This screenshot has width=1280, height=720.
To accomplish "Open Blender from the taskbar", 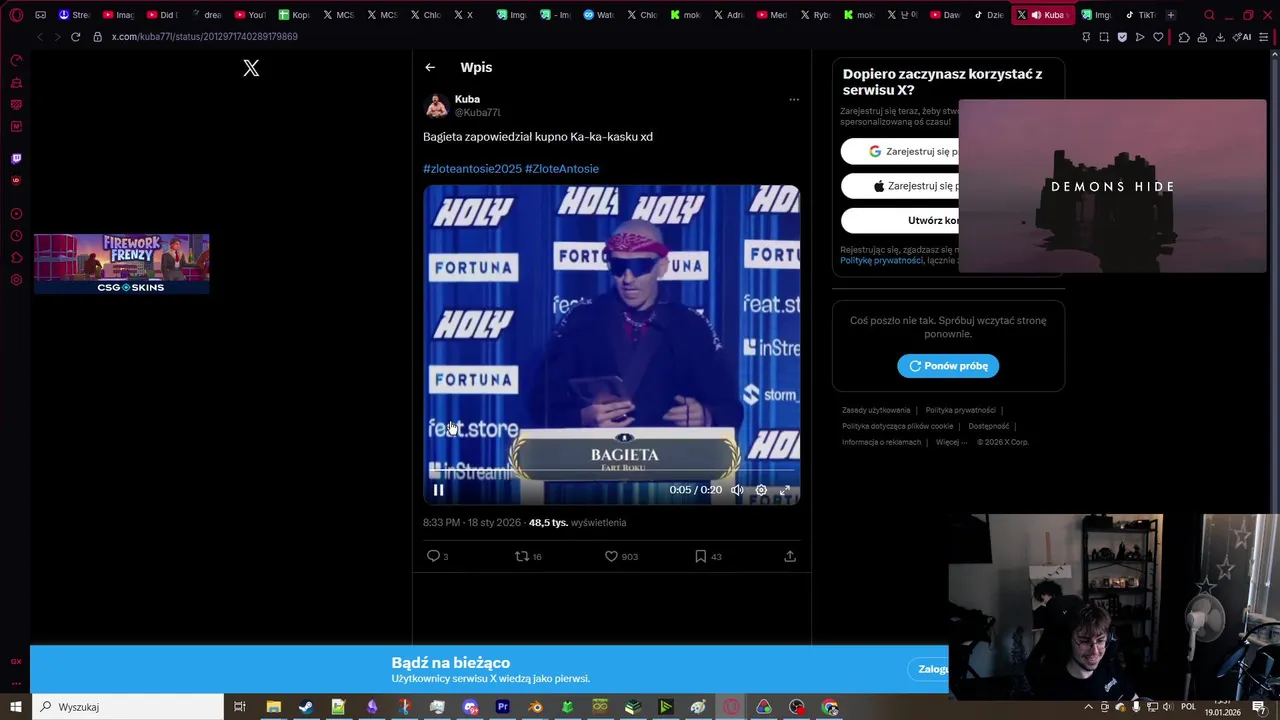I will pyautogui.click(x=535, y=707).
